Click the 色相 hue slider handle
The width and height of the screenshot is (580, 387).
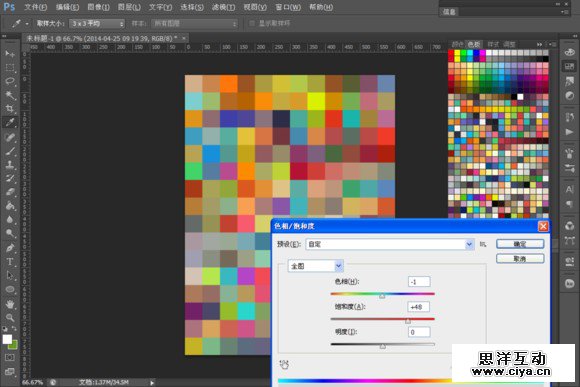(382, 296)
